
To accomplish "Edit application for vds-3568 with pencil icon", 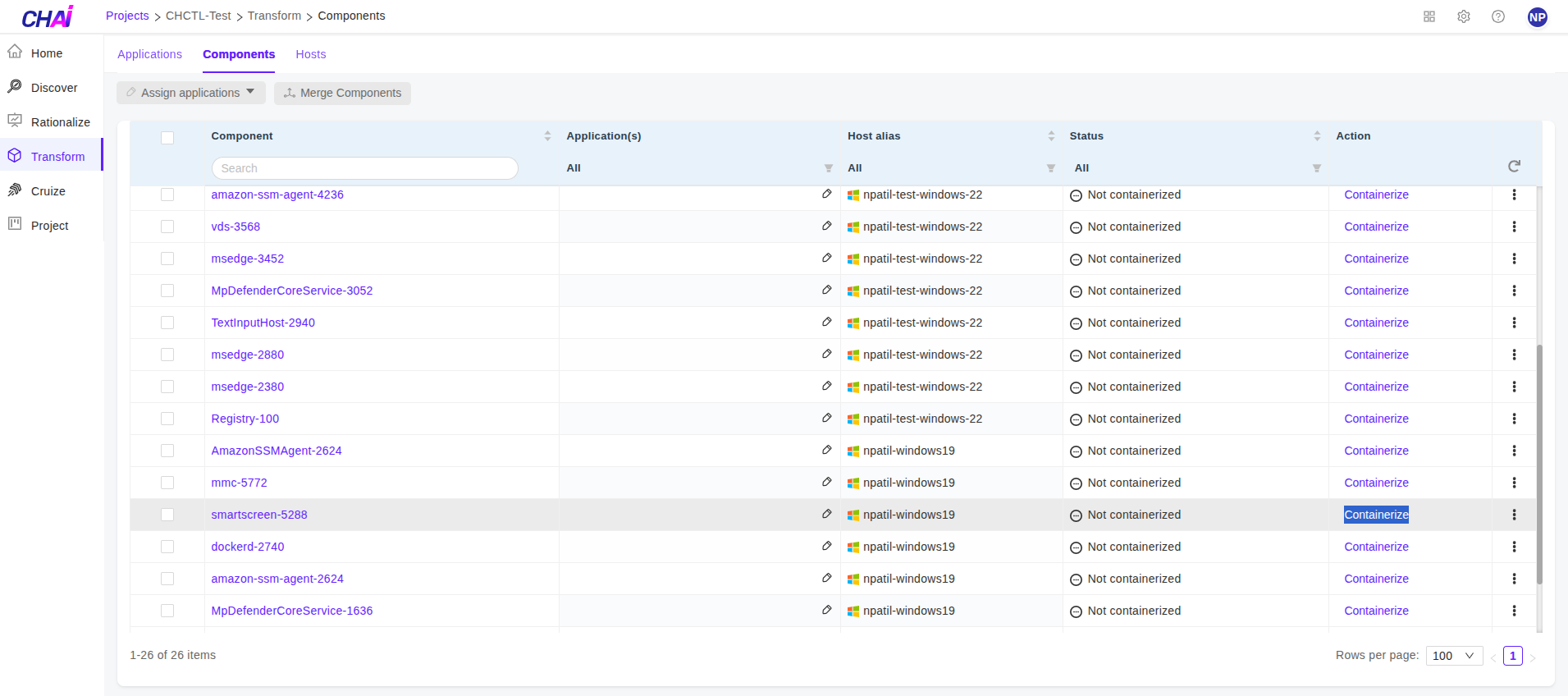I will click(x=826, y=227).
